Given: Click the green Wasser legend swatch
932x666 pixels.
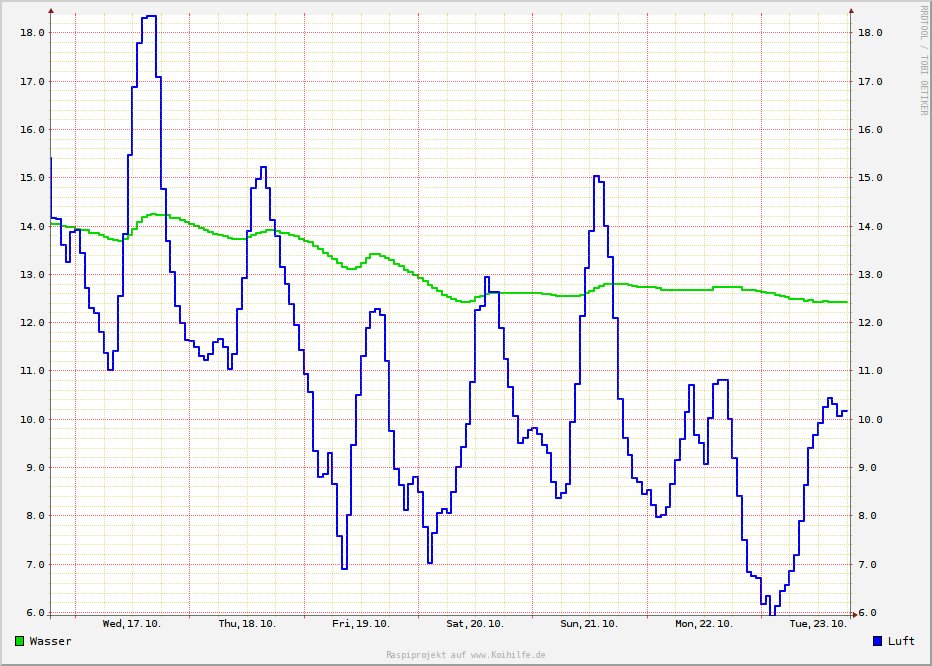Looking at the screenshot, I should pos(20,641).
